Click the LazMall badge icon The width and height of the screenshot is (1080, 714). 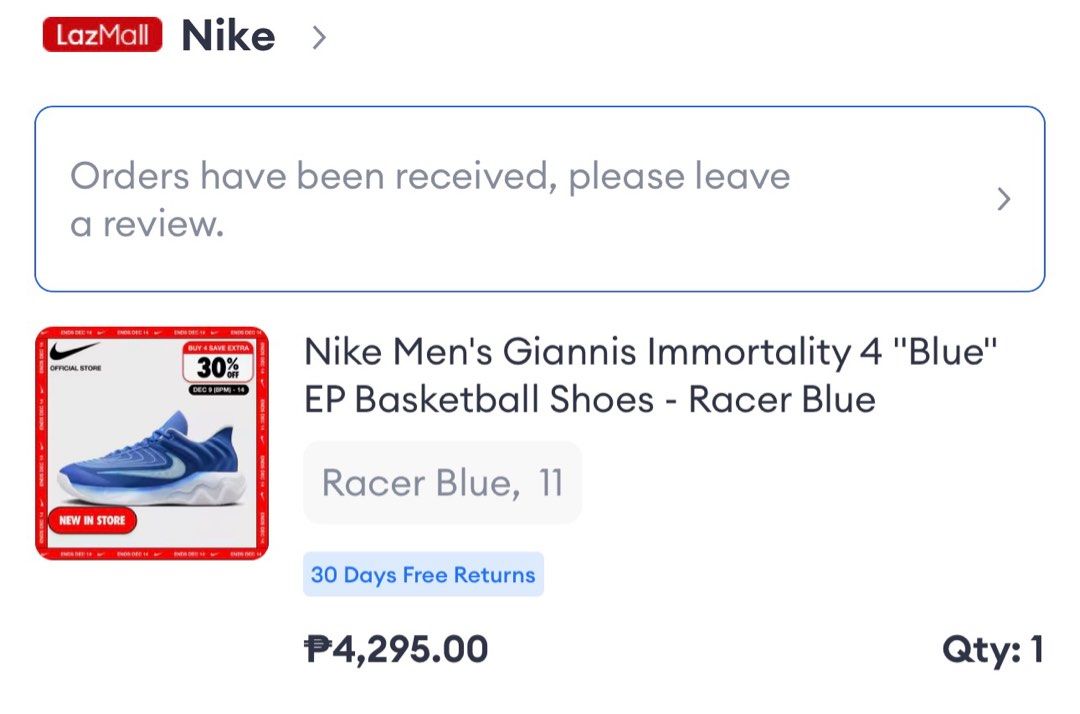[x=100, y=36]
